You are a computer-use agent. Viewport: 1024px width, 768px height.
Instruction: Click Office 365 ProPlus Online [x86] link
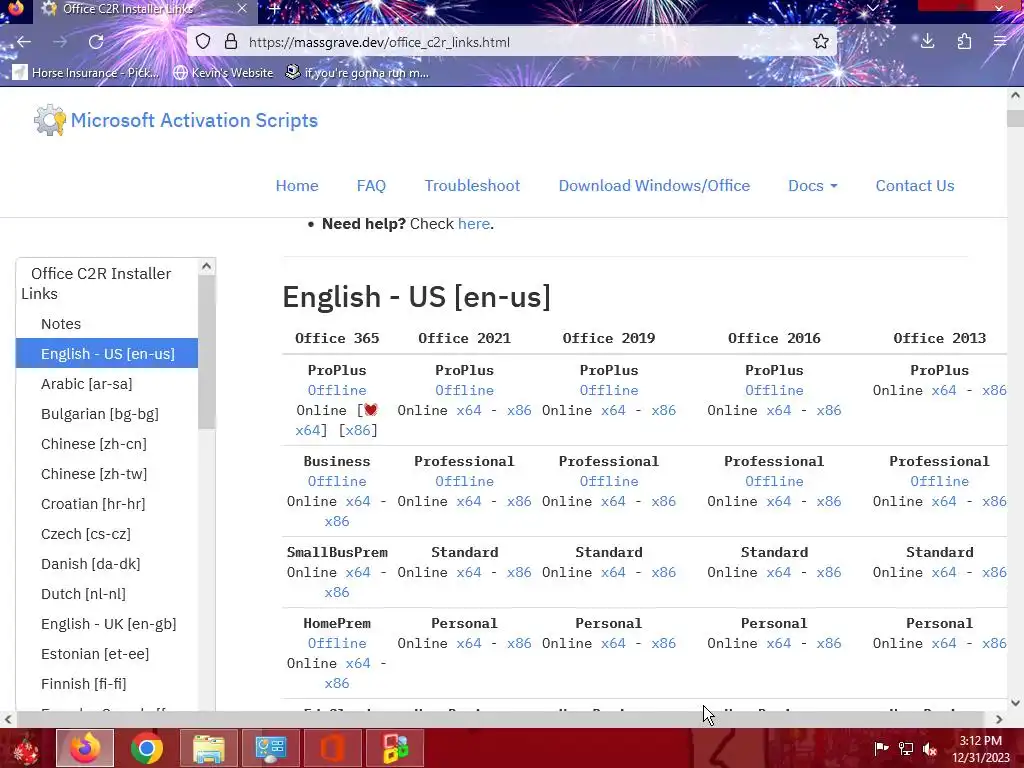(358, 430)
